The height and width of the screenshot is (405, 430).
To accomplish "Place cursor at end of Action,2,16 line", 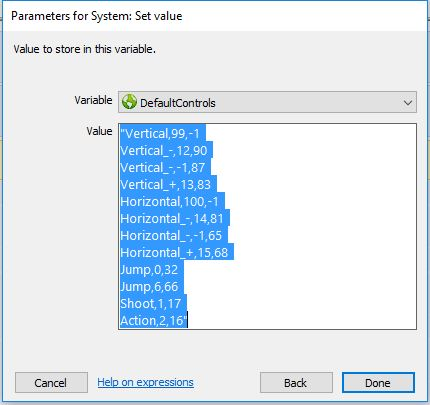I will pos(188,321).
